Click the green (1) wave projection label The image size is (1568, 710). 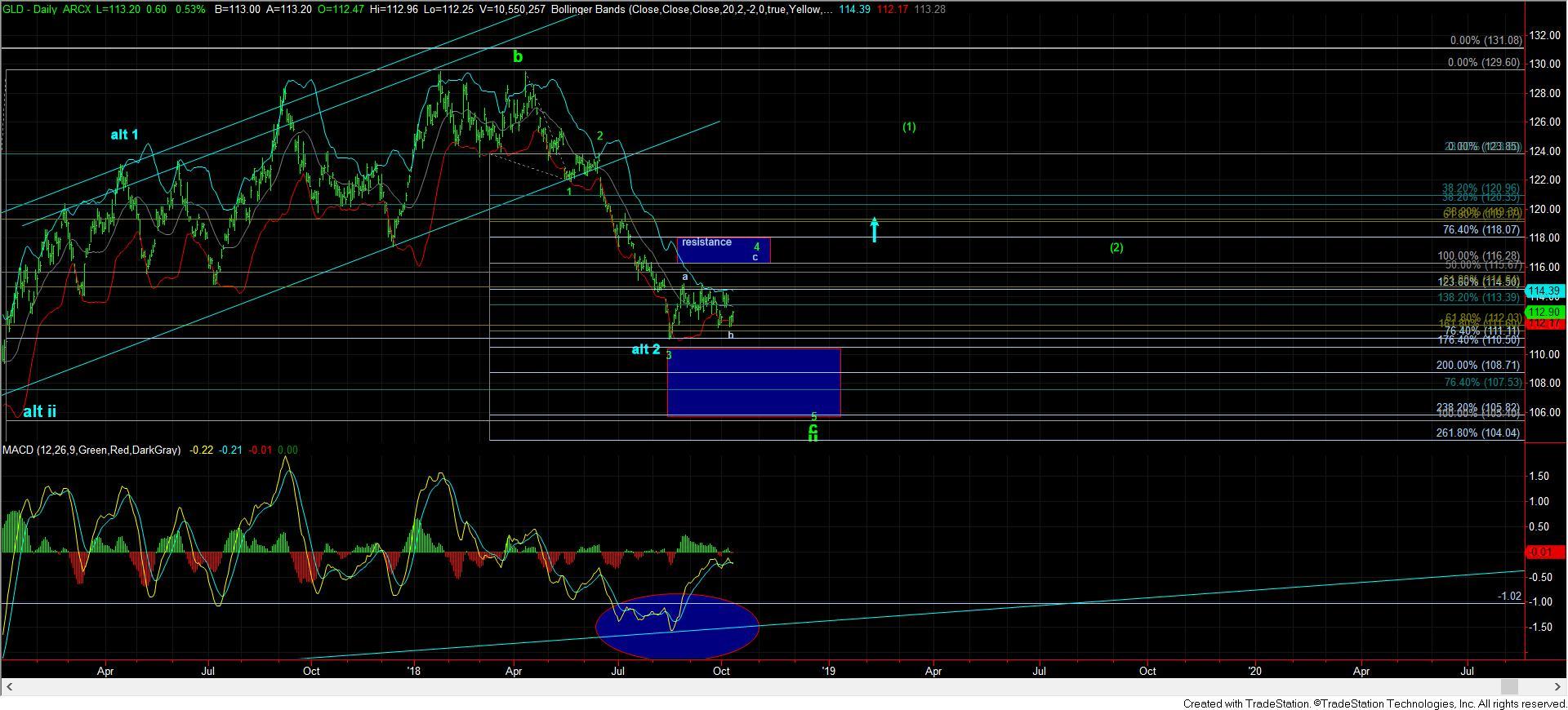point(909,126)
